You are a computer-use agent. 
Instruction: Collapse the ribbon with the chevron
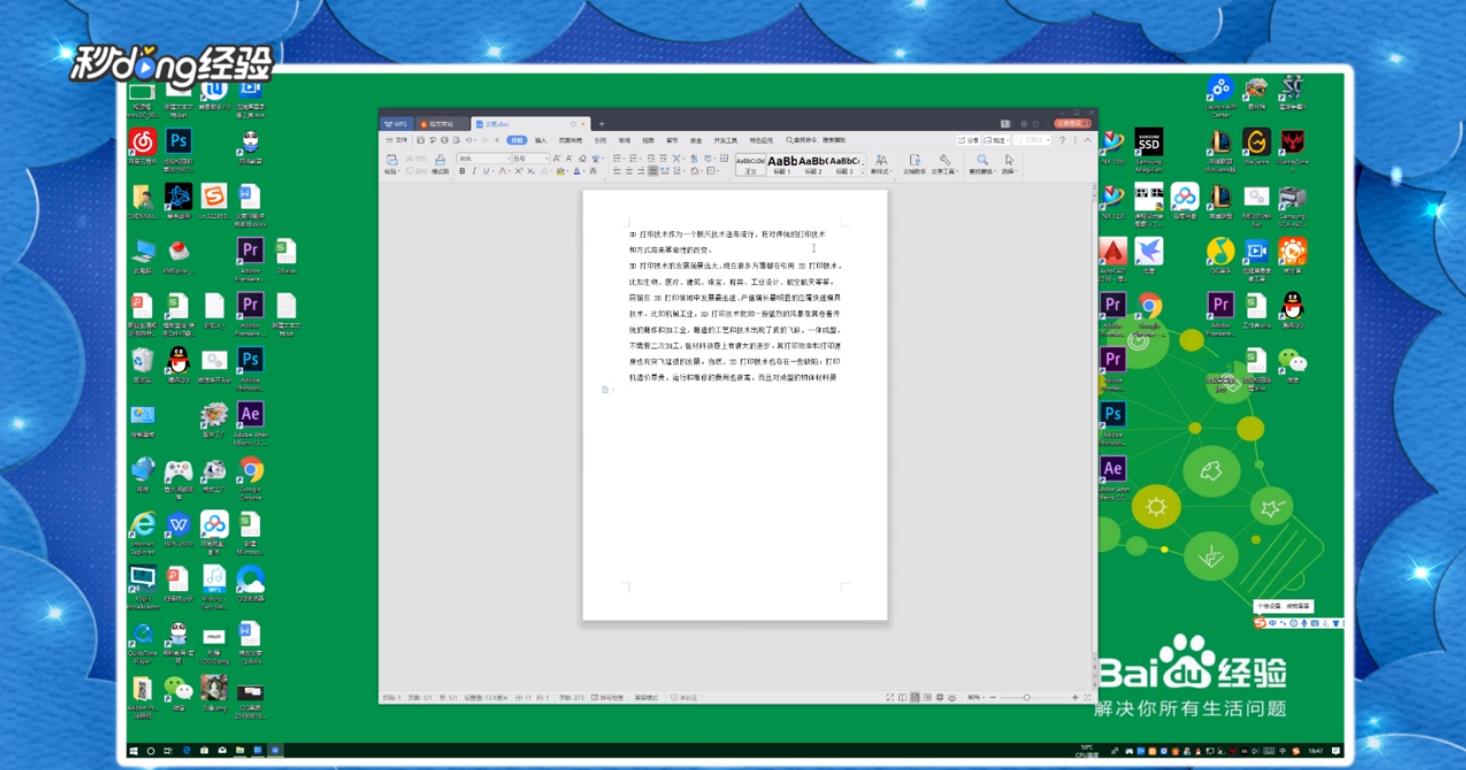point(1087,140)
